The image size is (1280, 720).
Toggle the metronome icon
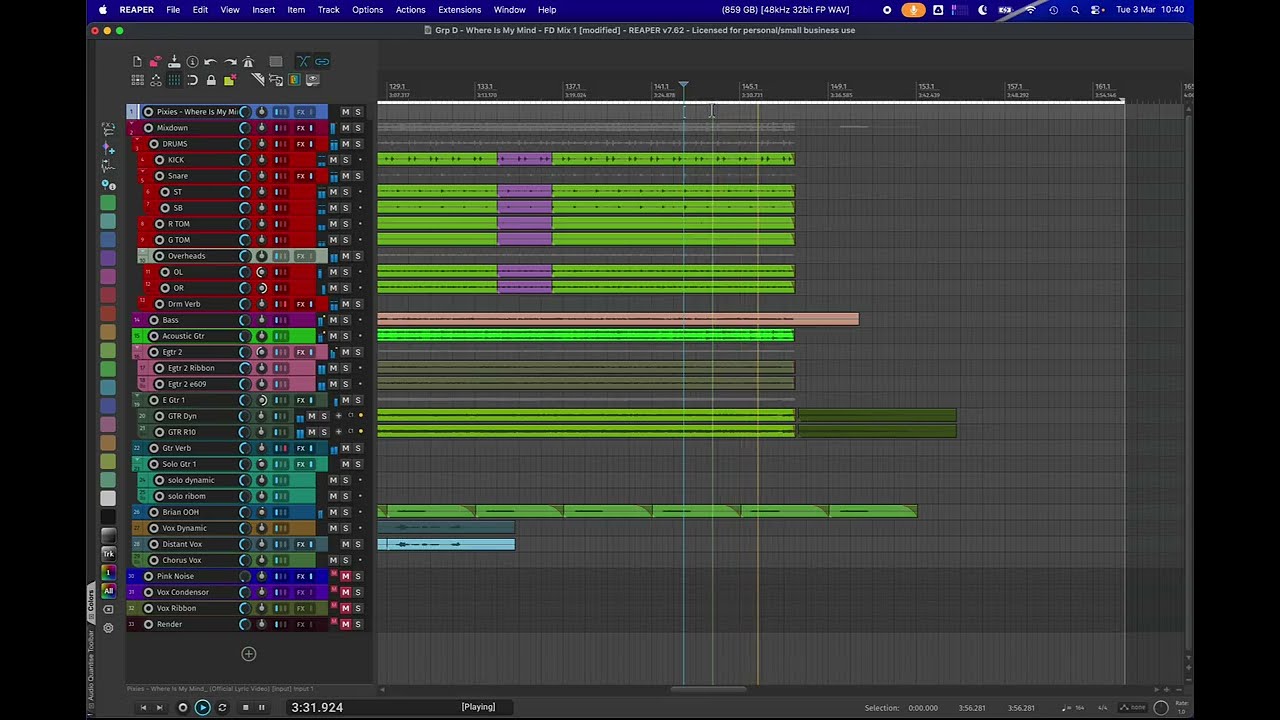click(x=248, y=62)
